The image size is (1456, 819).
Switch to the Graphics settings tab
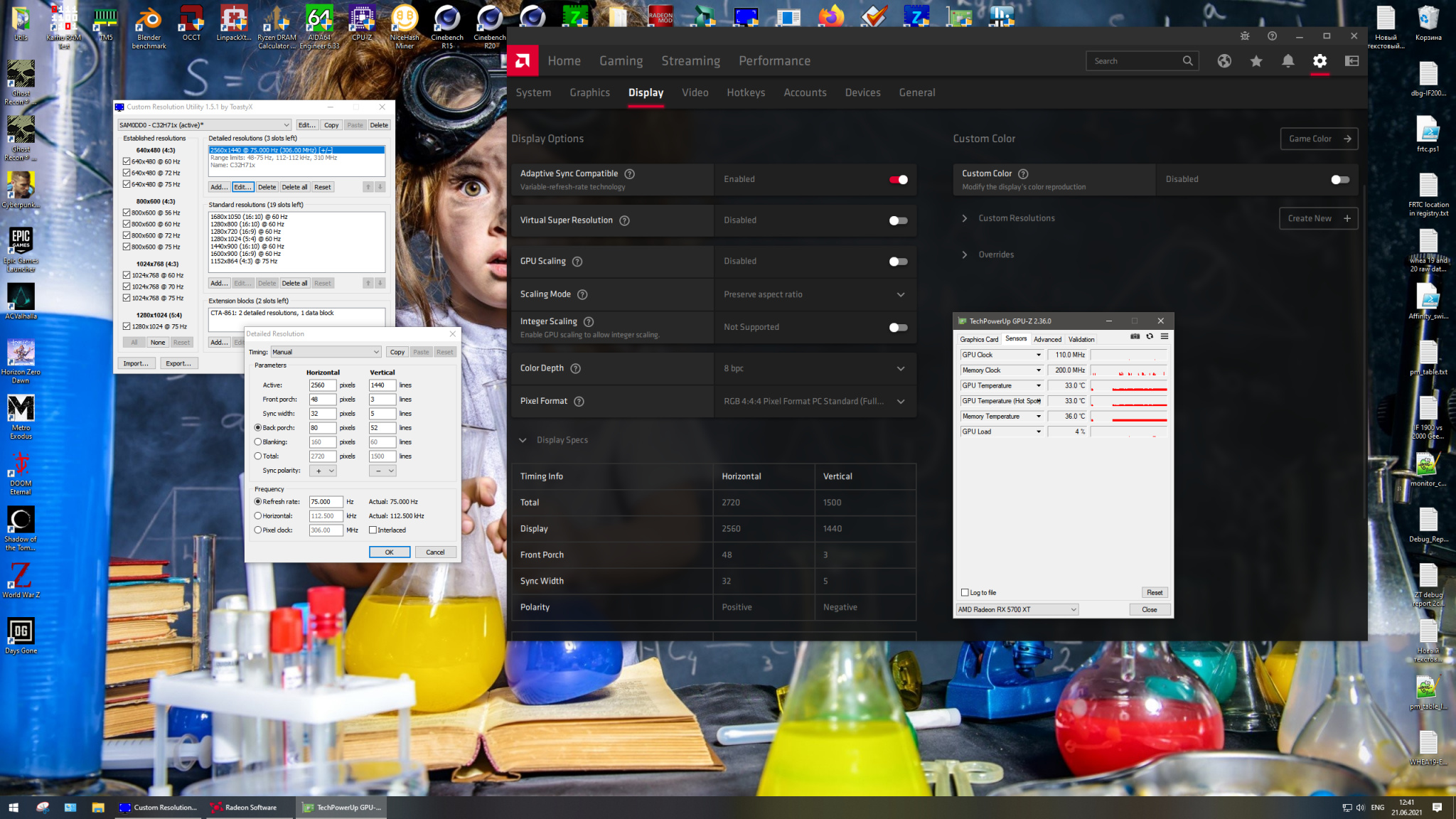(x=589, y=92)
